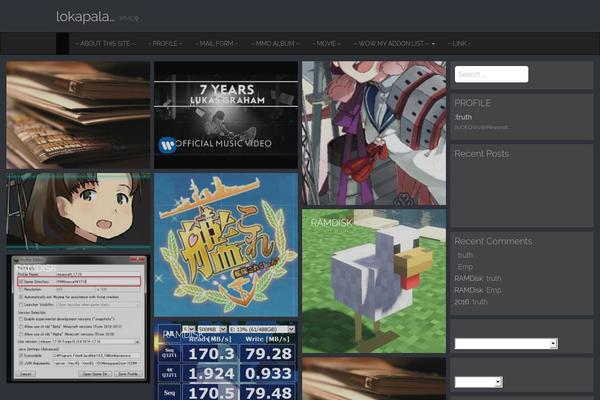
Task: Open the wider sidebar dropdown below Recent Comments
Action: (x=506, y=343)
